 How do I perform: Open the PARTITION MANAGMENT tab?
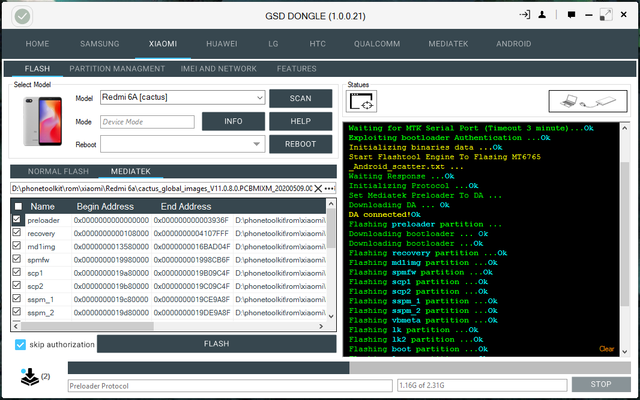coord(117,69)
